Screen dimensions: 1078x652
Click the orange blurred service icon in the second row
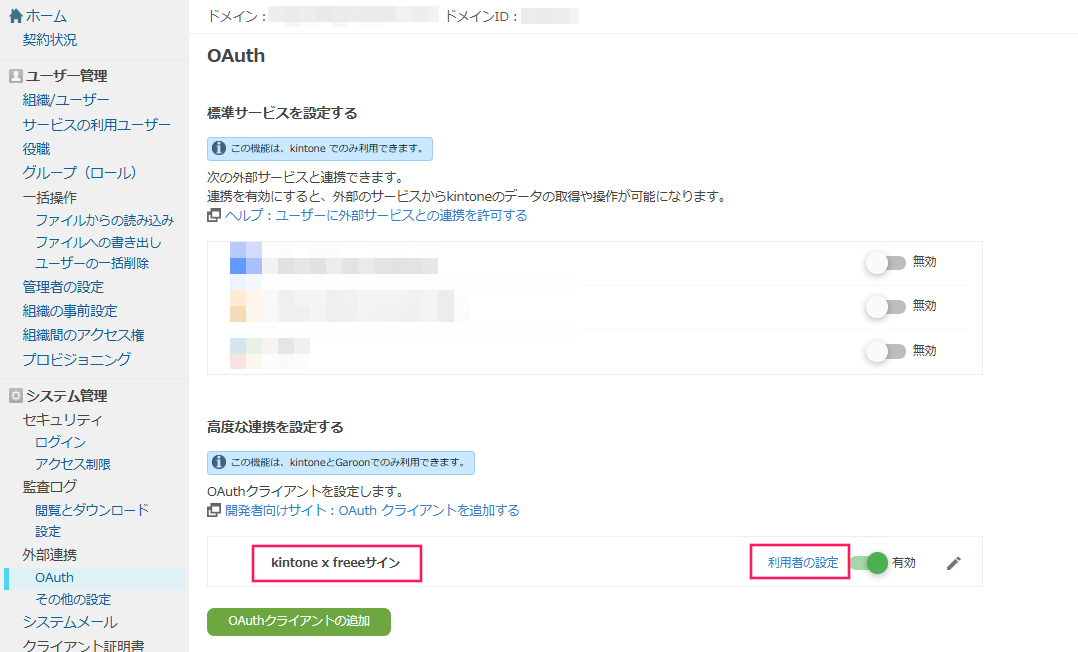point(245,306)
